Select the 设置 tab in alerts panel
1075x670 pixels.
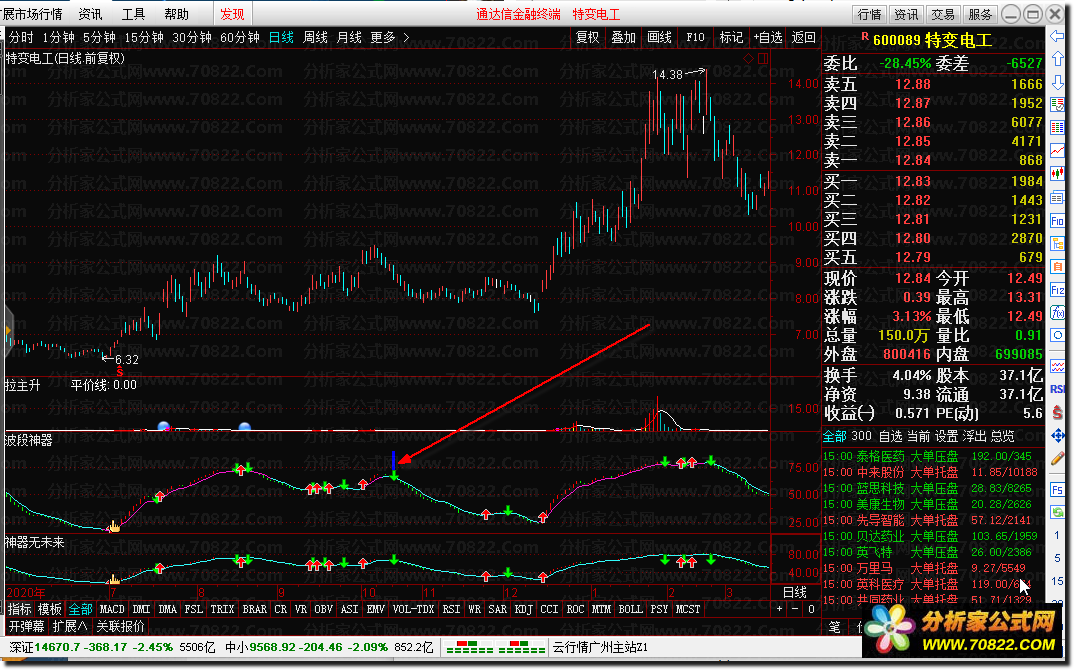pyautogui.click(x=946, y=435)
